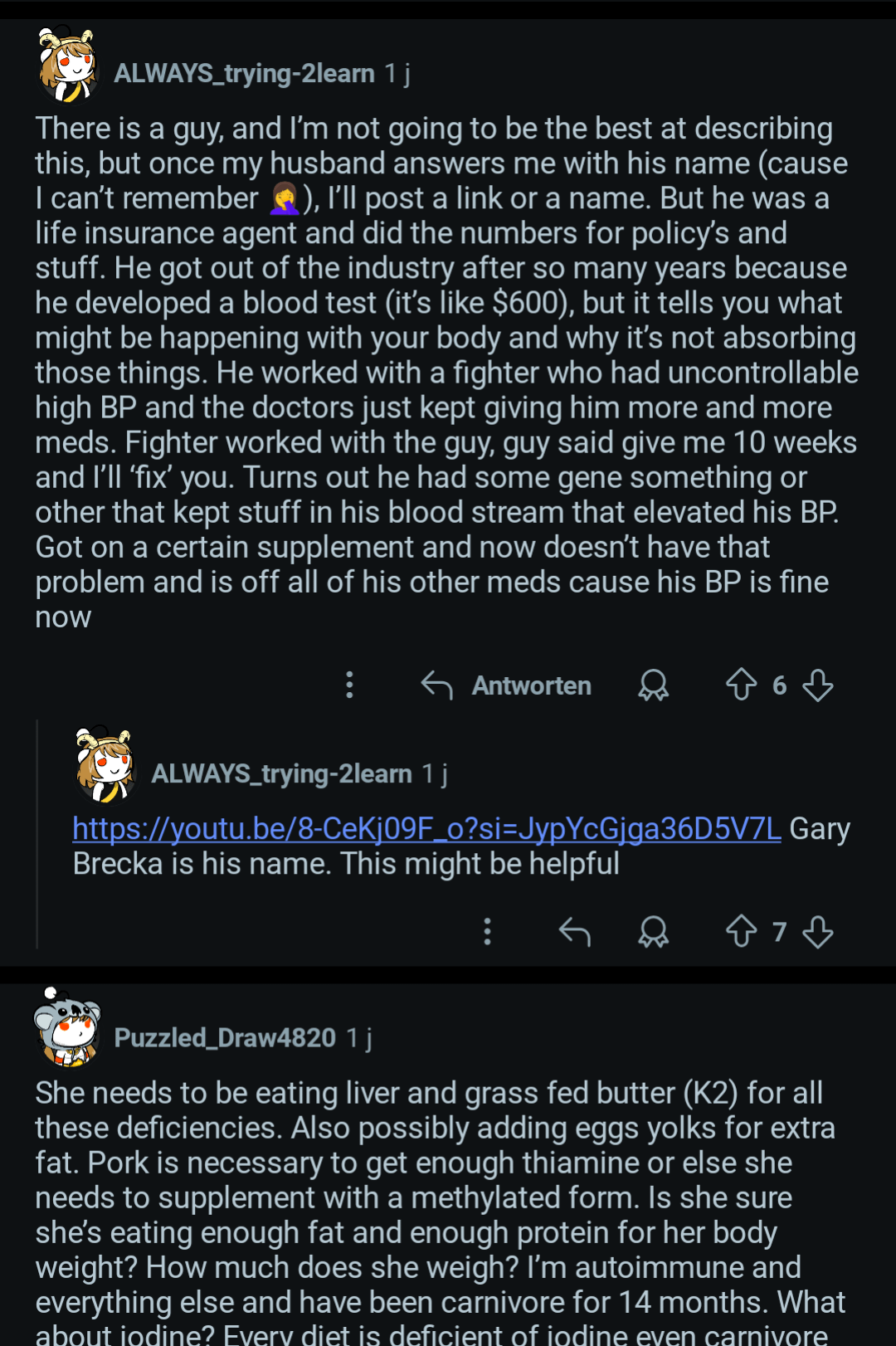Tap the reply's ALWAYS_trying-2learn avatar
The height and width of the screenshot is (1346, 896).
pyautogui.click(x=105, y=765)
